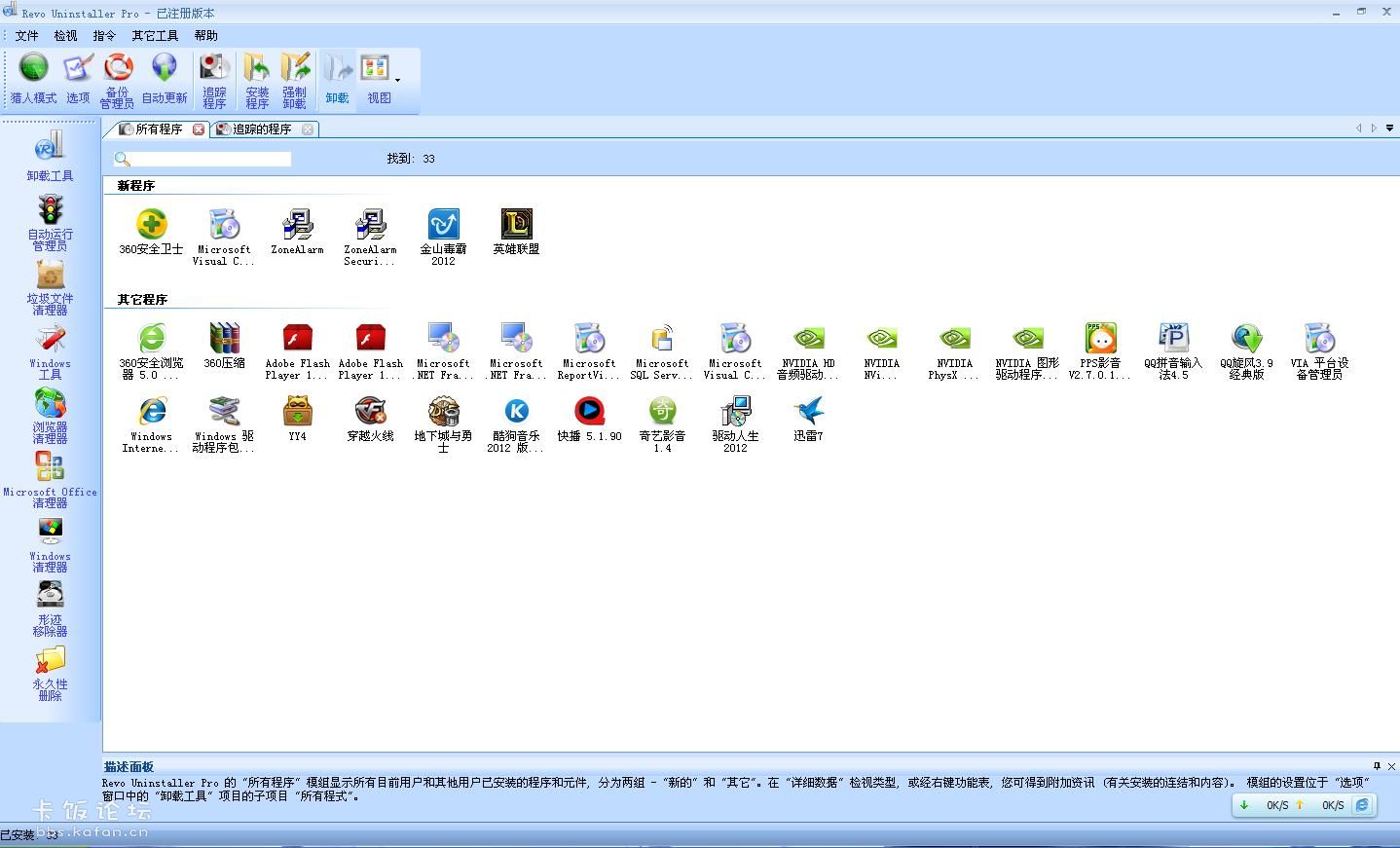Select 360安全卫士 program icon
1400x848 pixels.
pyautogui.click(x=151, y=231)
